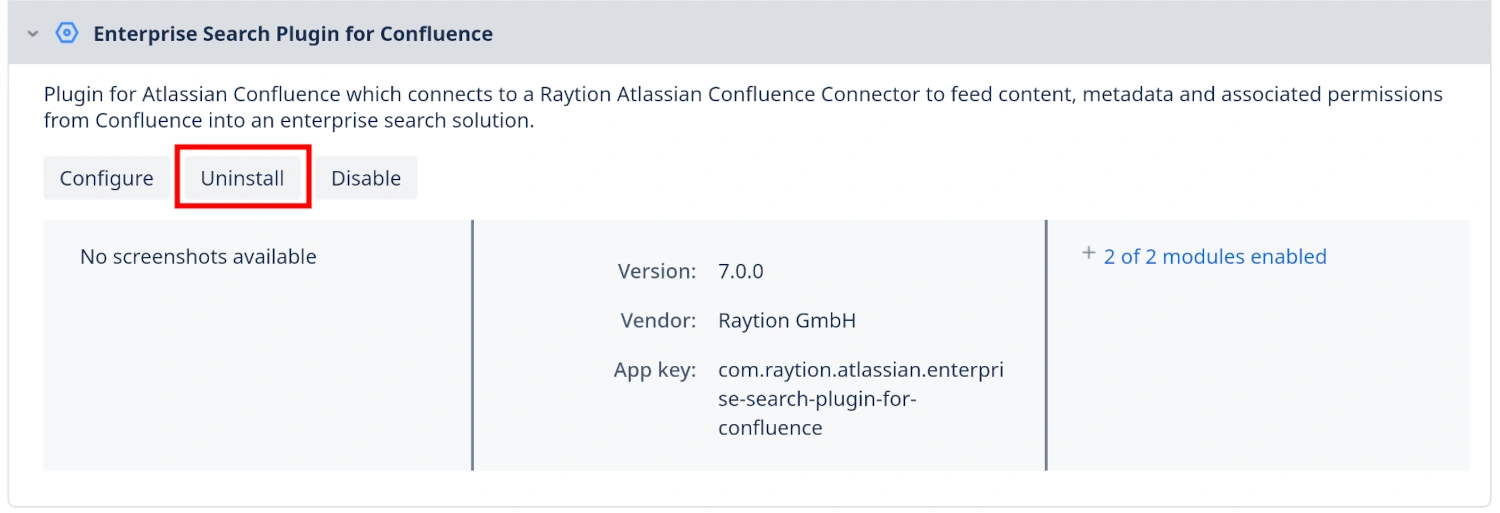Select the version number 7.0.0

(741, 271)
